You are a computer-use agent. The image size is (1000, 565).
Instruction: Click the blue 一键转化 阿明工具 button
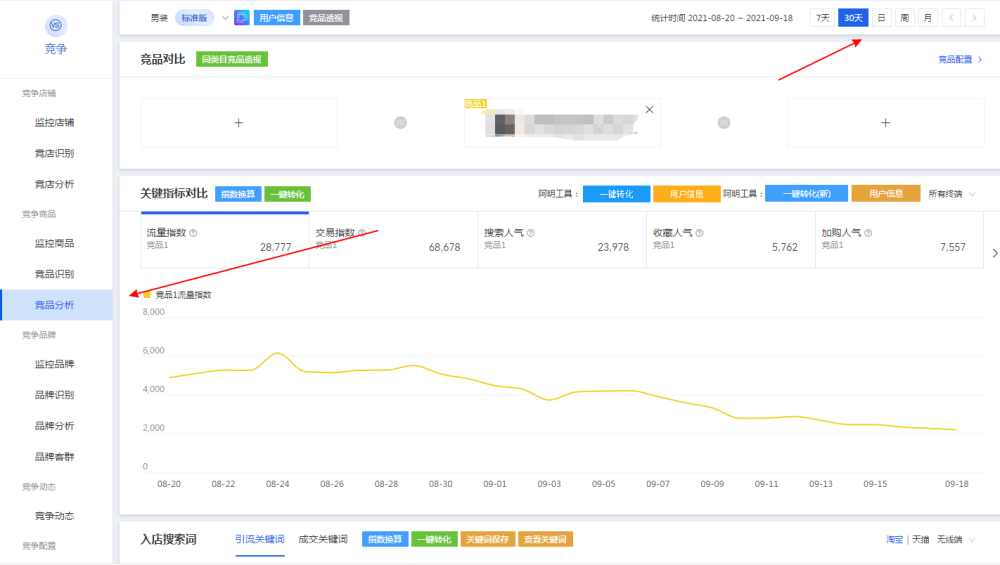pyautogui.click(x=616, y=194)
